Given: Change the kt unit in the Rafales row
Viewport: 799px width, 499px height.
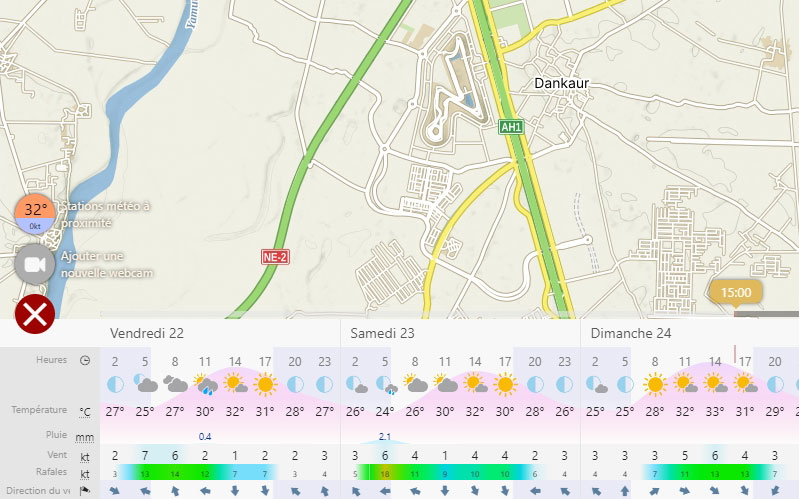Looking at the screenshot, I should pyautogui.click(x=85, y=473).
